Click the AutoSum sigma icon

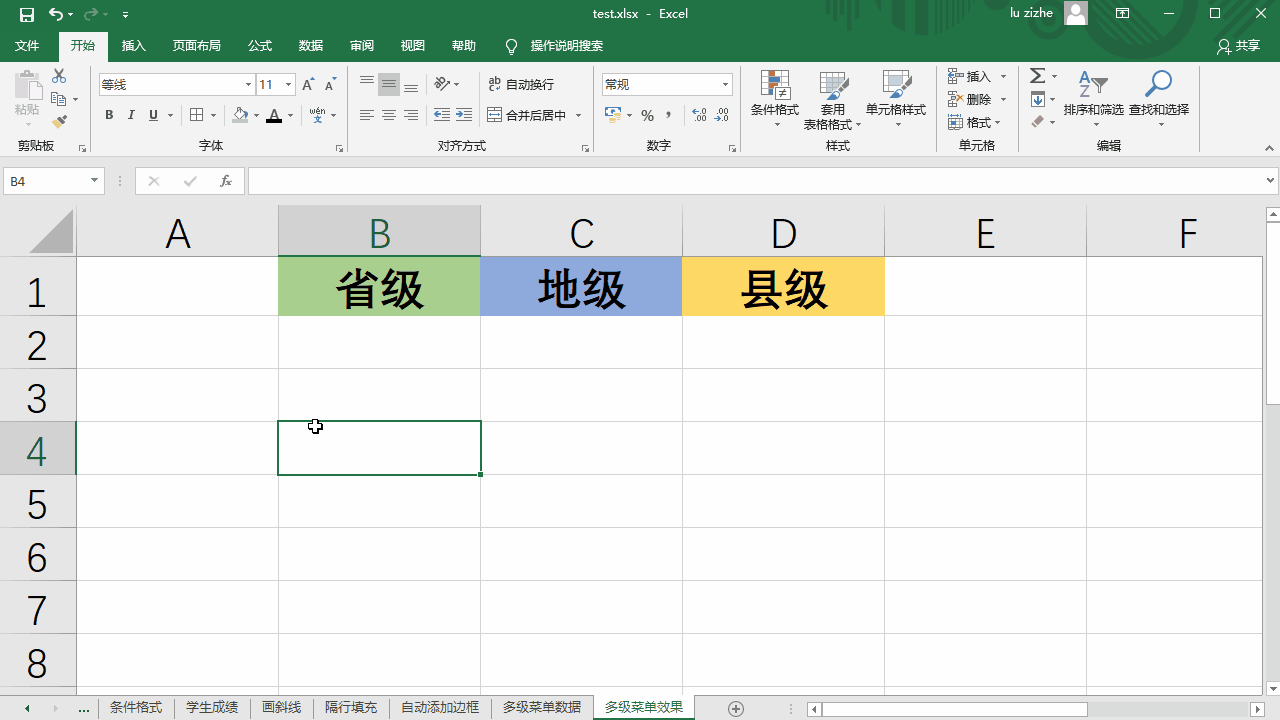click(1038, 76)
